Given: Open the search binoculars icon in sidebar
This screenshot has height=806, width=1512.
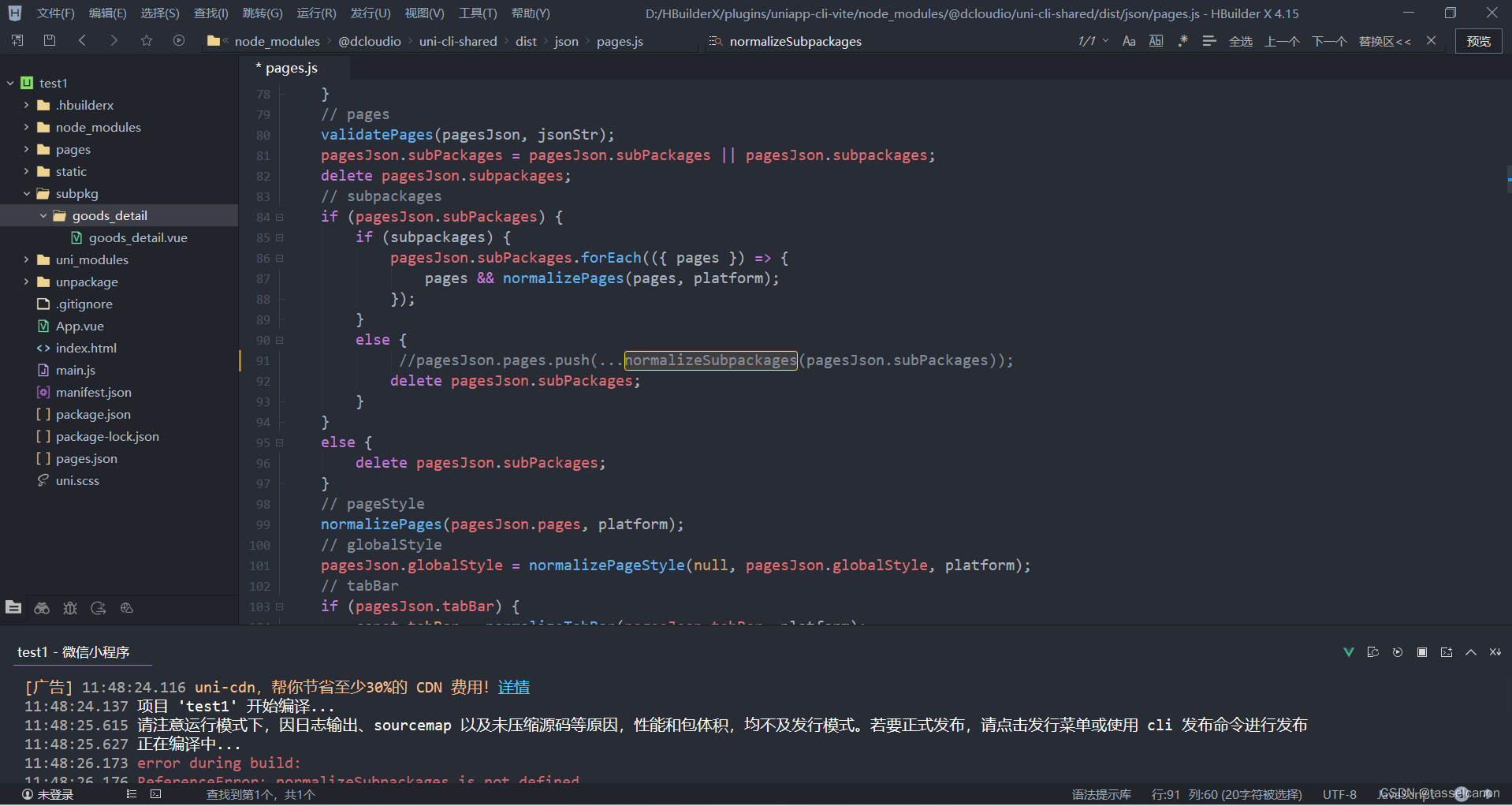Looking at the screenshot, I should 42,607.
